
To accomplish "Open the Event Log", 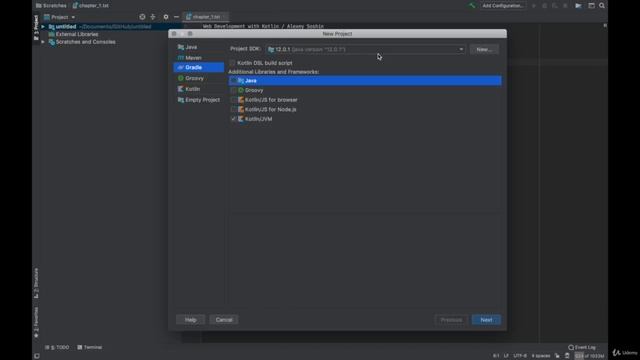I will click(582, 347).
